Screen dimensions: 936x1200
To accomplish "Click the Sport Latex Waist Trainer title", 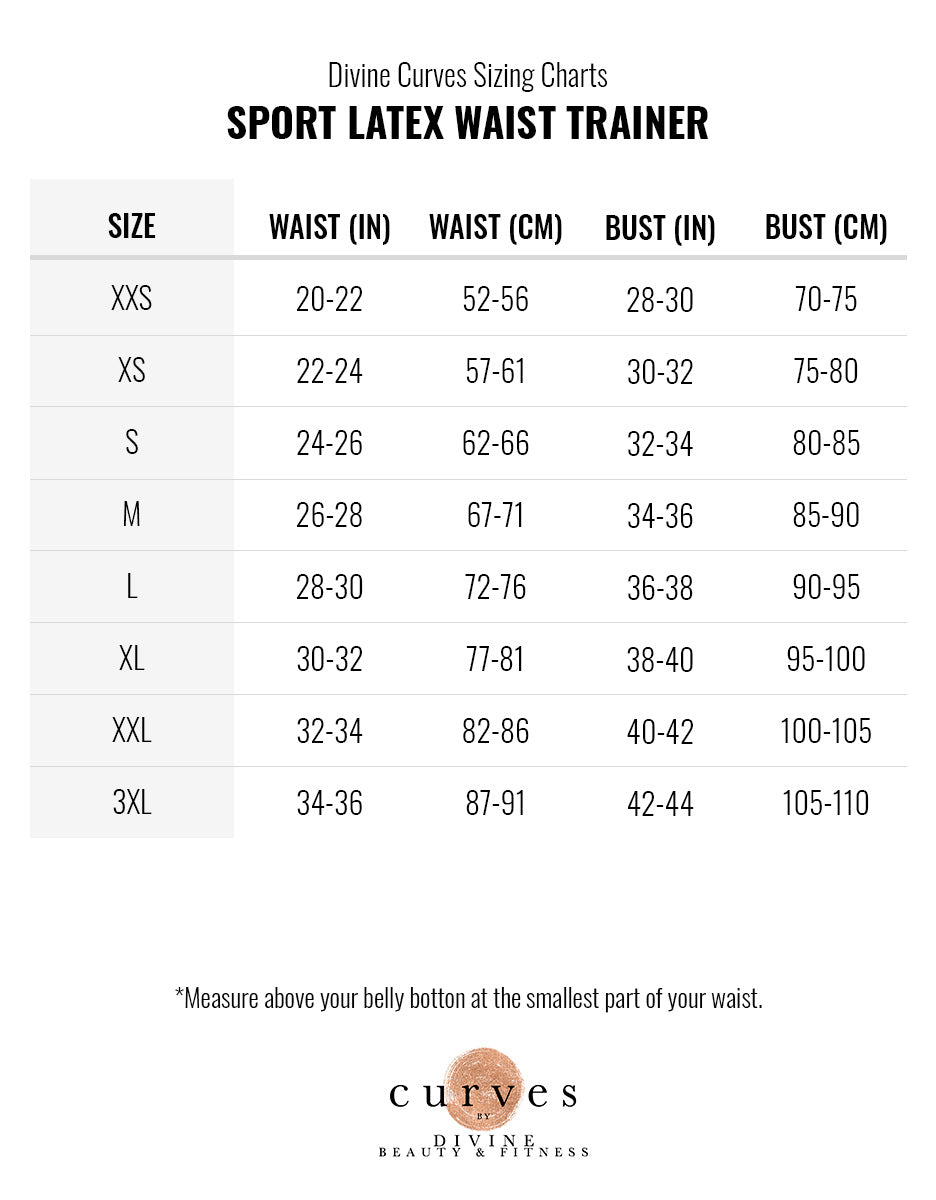I will tap(467, 123).
